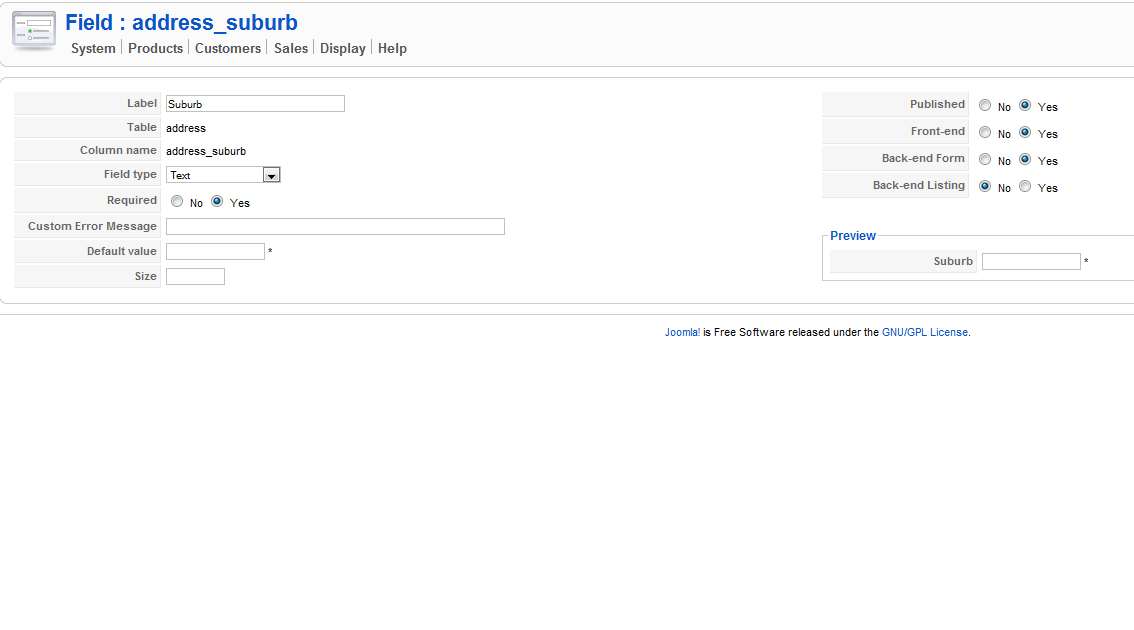Set Back-end Form to No
Viewport: 1134px width, 630px height.
(985, 159)
